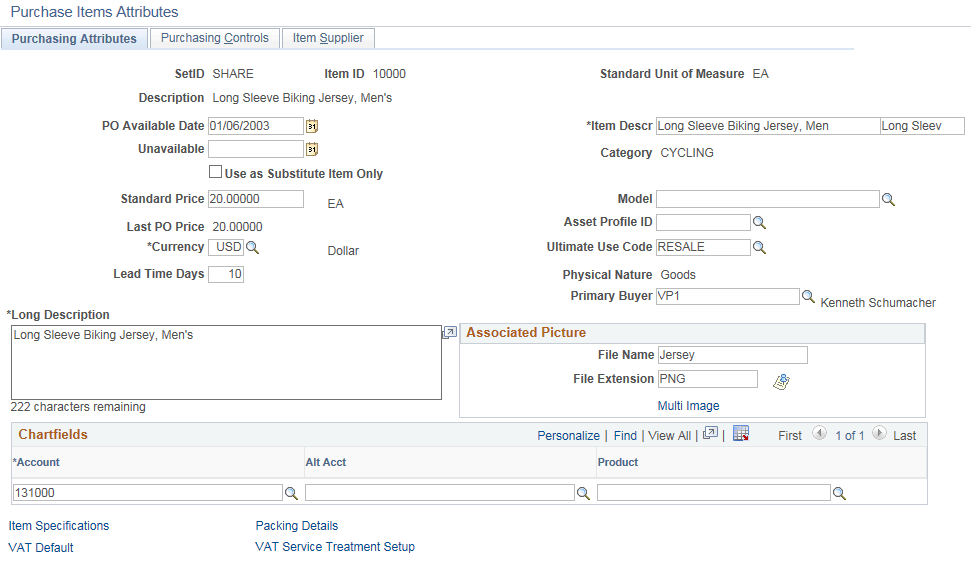
Task: Select Purchasing Attributes tab
Action: click(x=74, y=38)
